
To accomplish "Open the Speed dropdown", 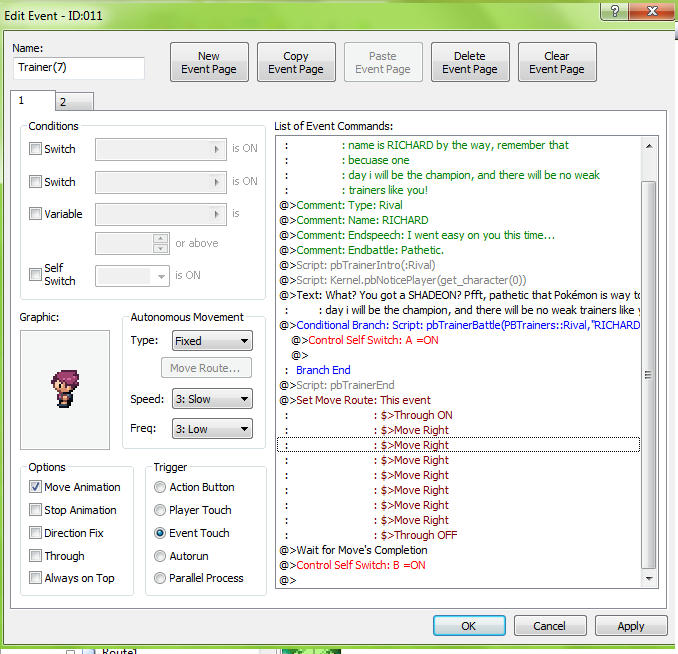I will tap(212, 399).
